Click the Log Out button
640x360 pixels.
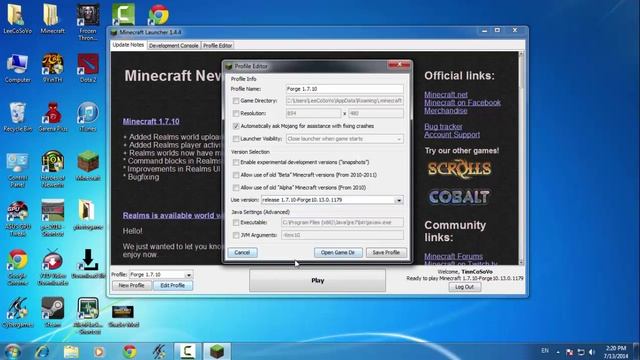tap(464, 287)
